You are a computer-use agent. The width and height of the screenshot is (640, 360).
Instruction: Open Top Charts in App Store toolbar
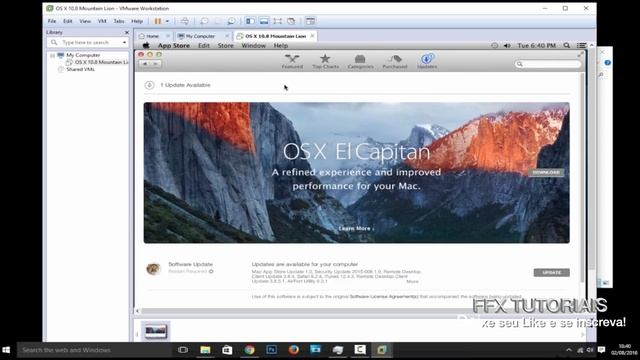point(325,61)
